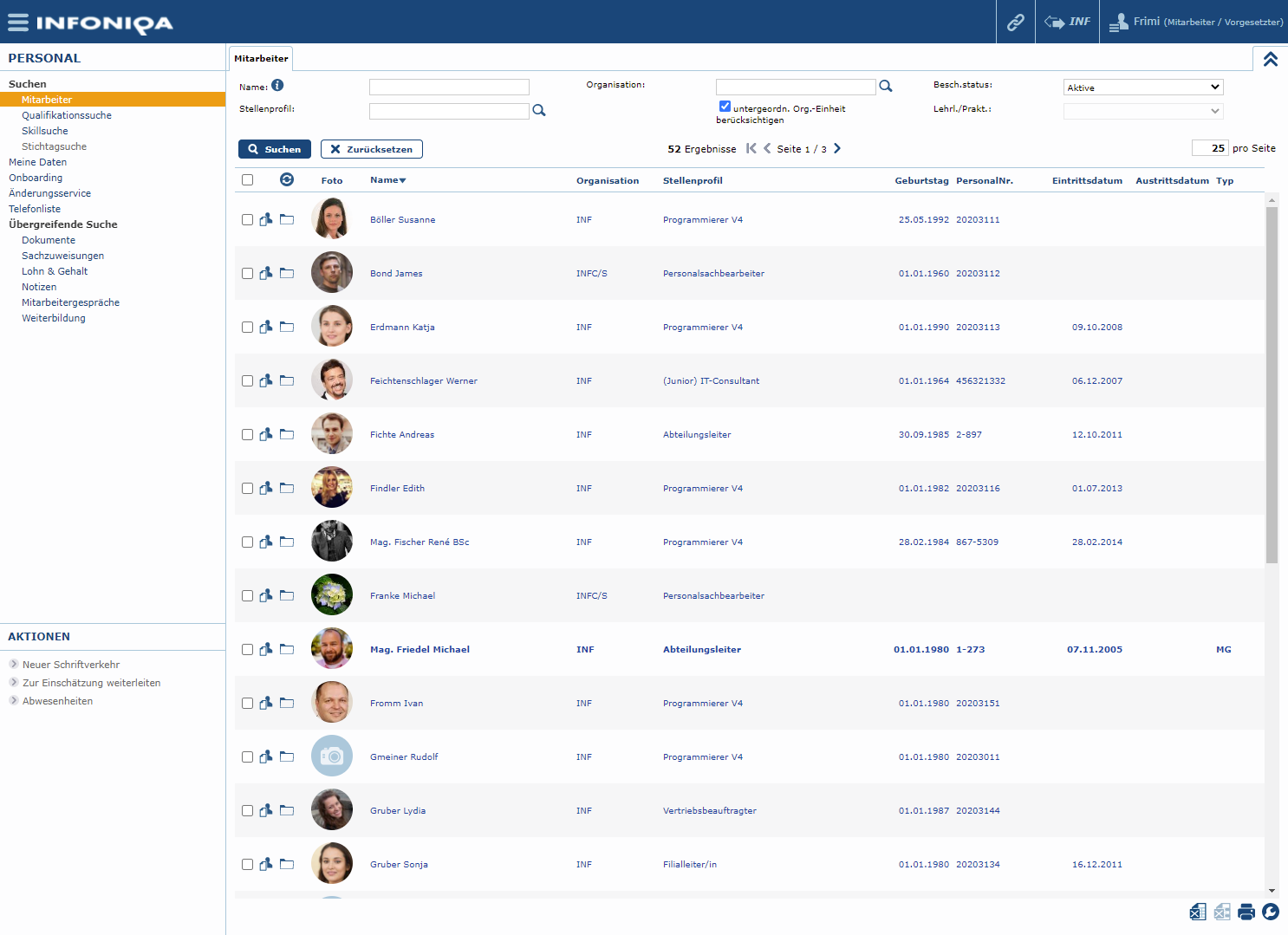Click the refresh icon in table header
The image size is (1288, 935).
[x=287, y=179]
